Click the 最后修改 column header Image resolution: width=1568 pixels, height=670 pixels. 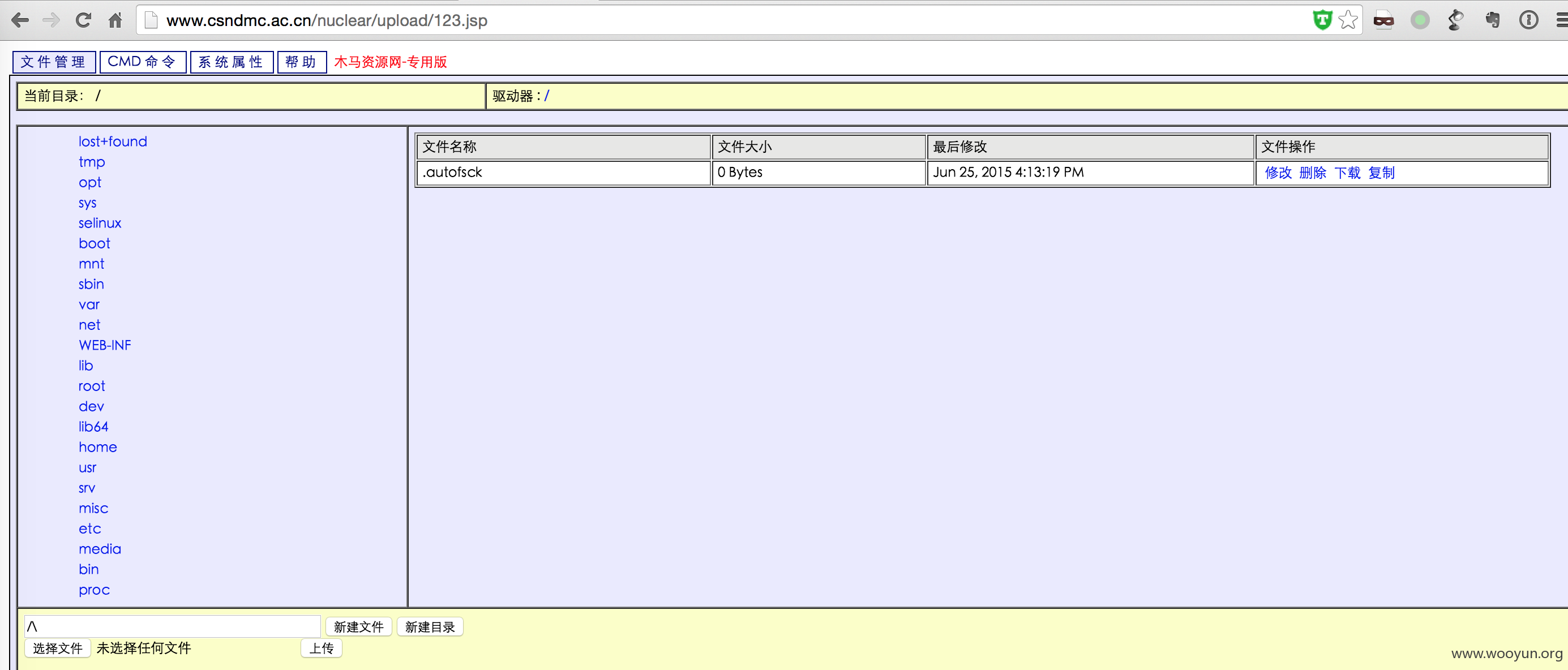pos(1090,147)
